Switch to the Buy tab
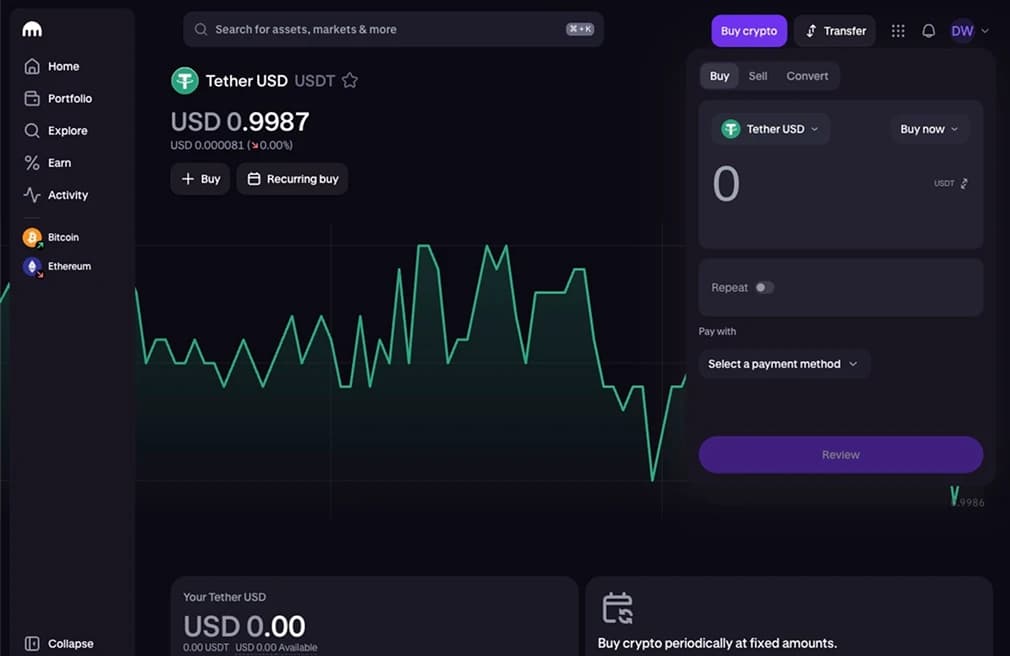The height and width of the screenshot is (656, 1010). point(719,76)
